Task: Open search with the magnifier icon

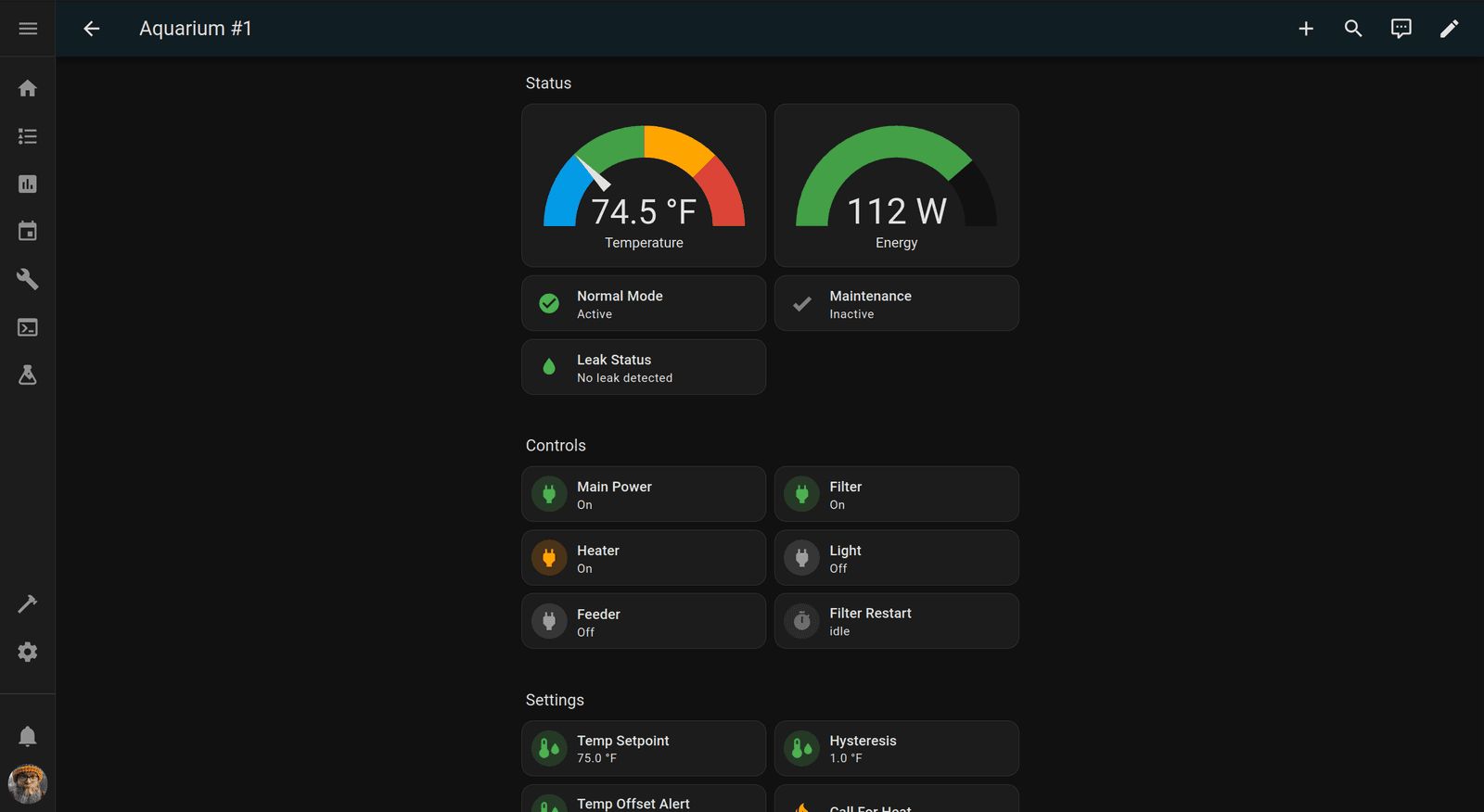Action: [x=1353, y=29]
